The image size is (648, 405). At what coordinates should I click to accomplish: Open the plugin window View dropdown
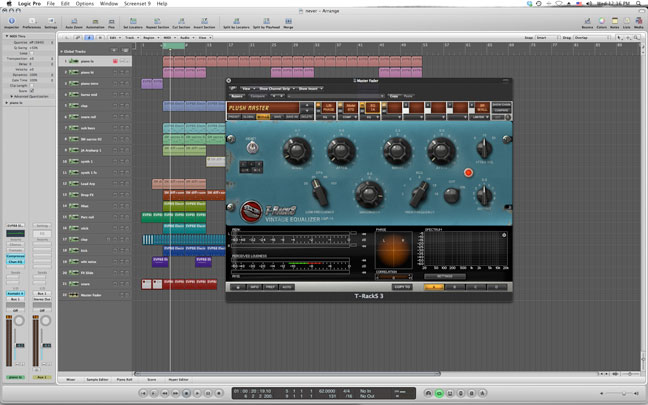point(247,88)
